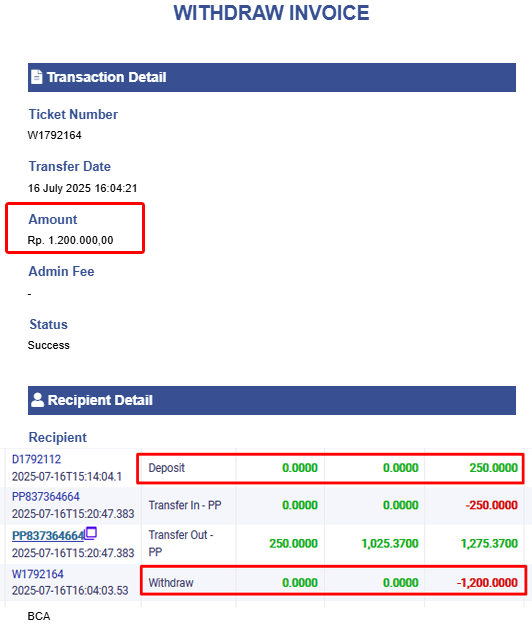This screenshot has height=628, width=532.
Task: Click the Deposit type cell
Action: point(167,468)
